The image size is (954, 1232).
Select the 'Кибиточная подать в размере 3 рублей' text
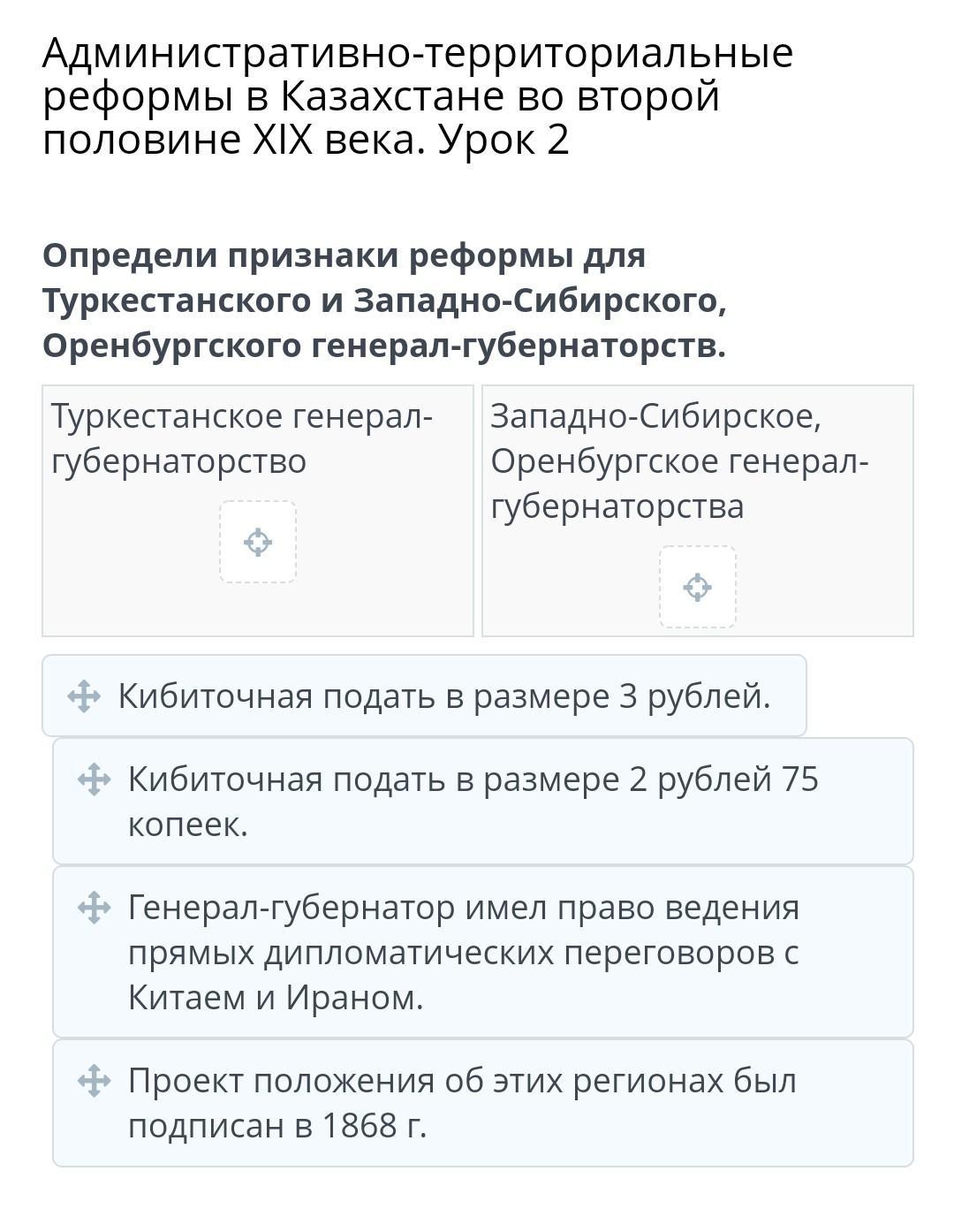(444, 696)
